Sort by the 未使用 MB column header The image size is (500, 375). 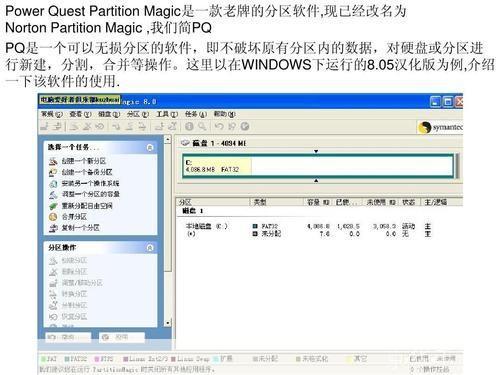(x=381, y=202)
